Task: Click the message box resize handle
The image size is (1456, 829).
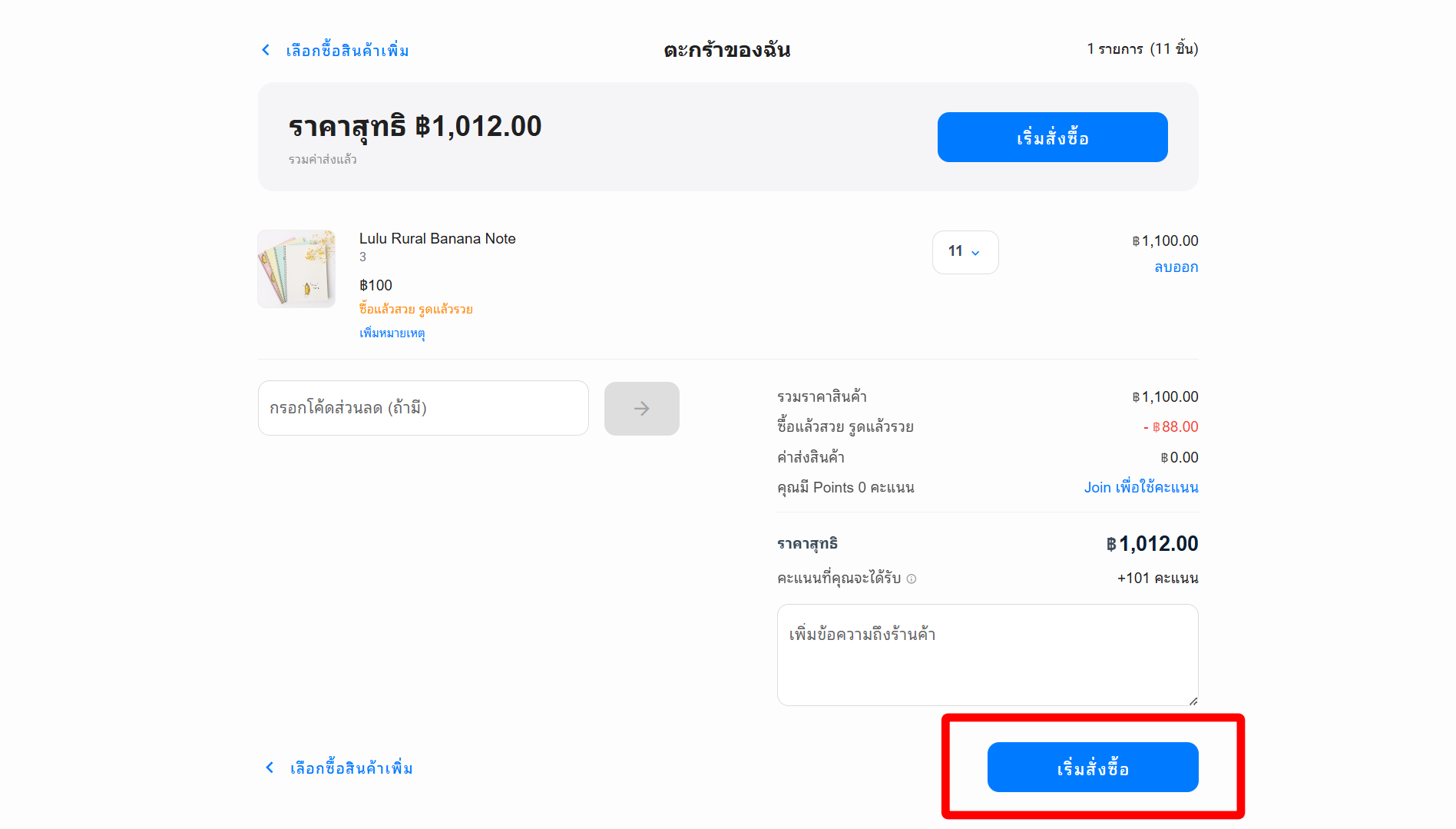Action: (x=1193, y=700)
